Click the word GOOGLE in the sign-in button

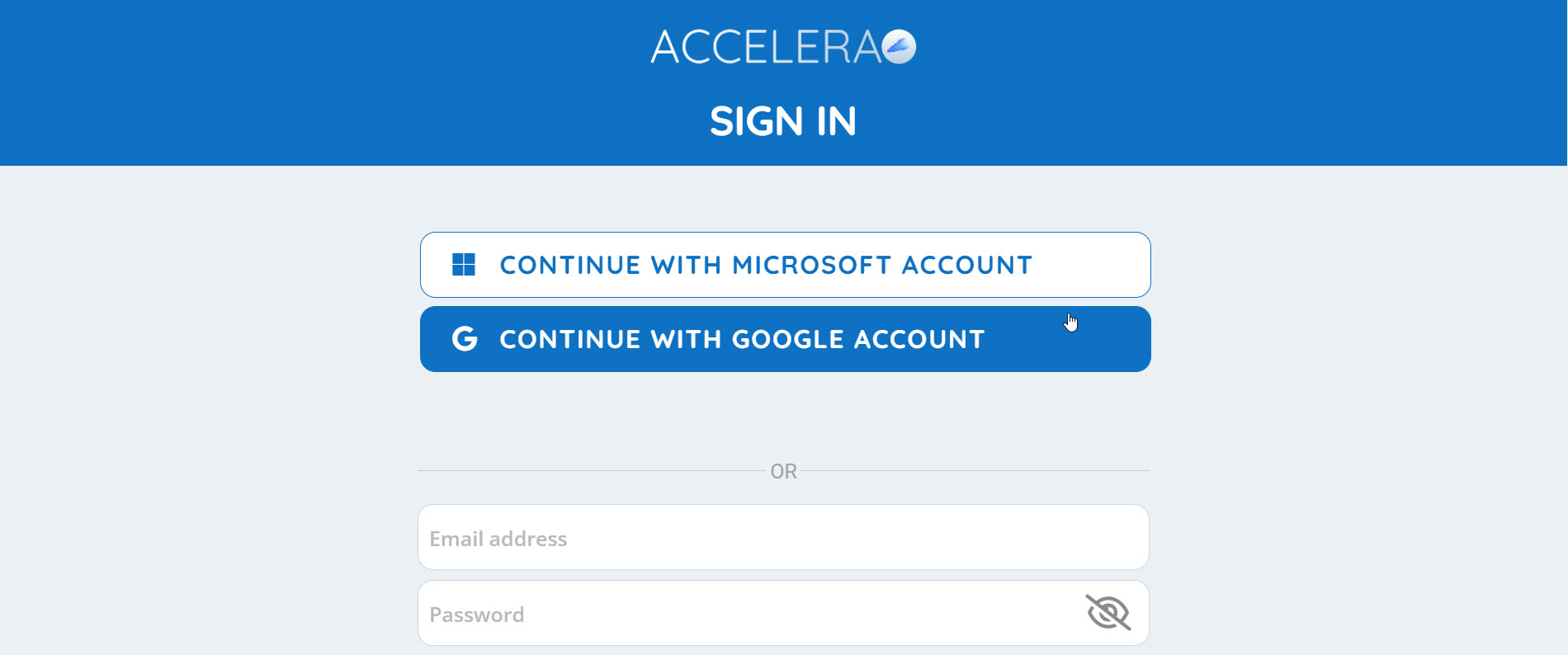pos(787,339)
